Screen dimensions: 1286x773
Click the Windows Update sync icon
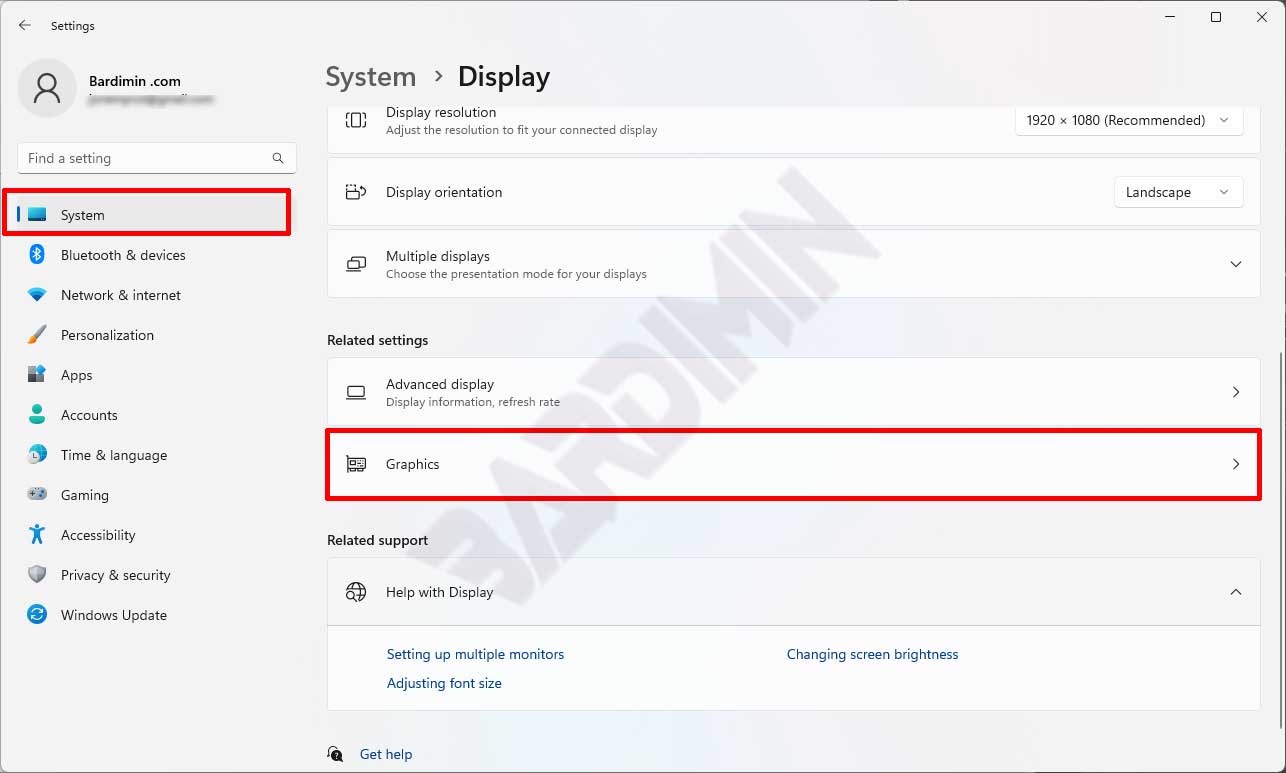tap(37, 615)
